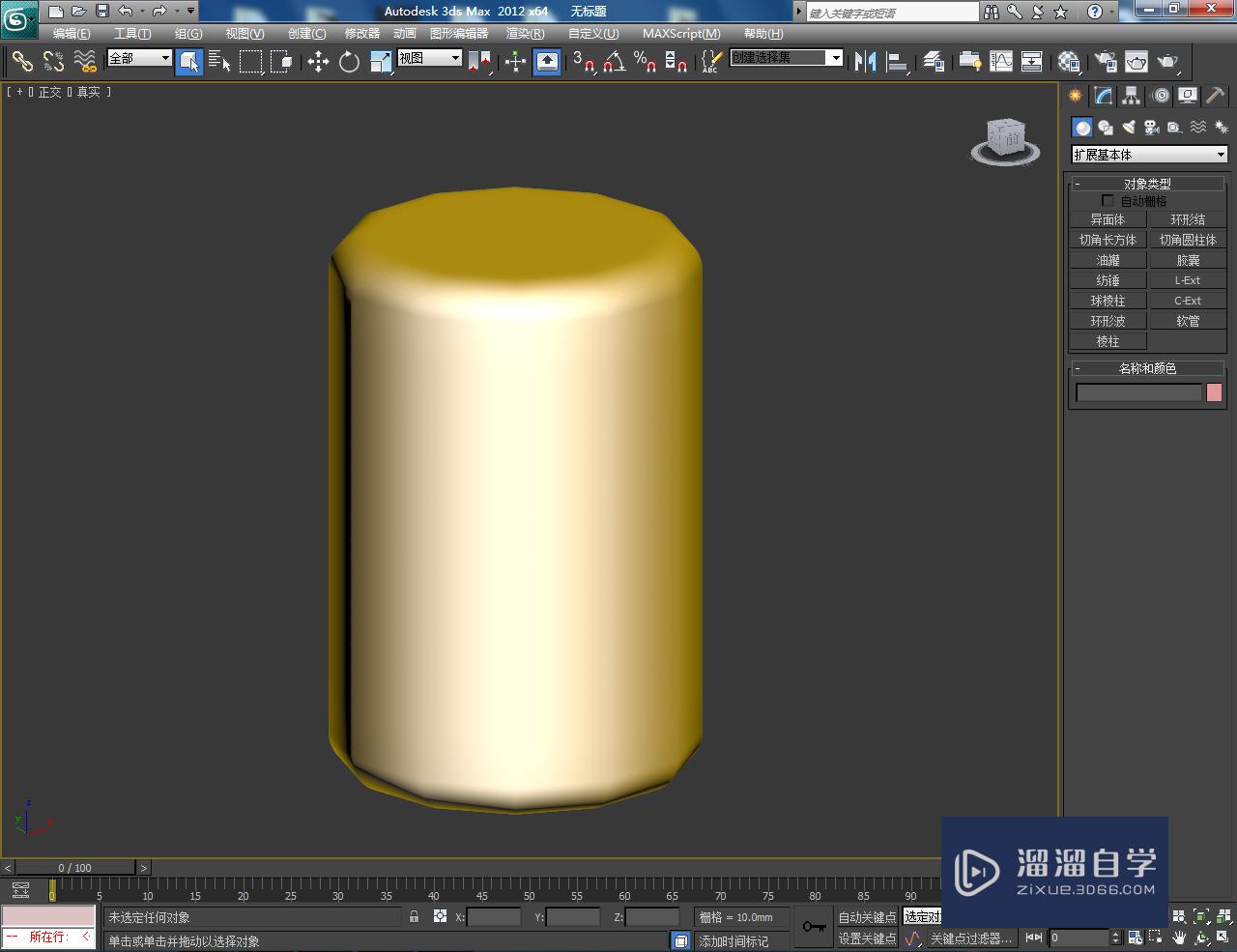Select the Select and Link tool
This screenshot has width=1237, height=952.
pos(22,62)
